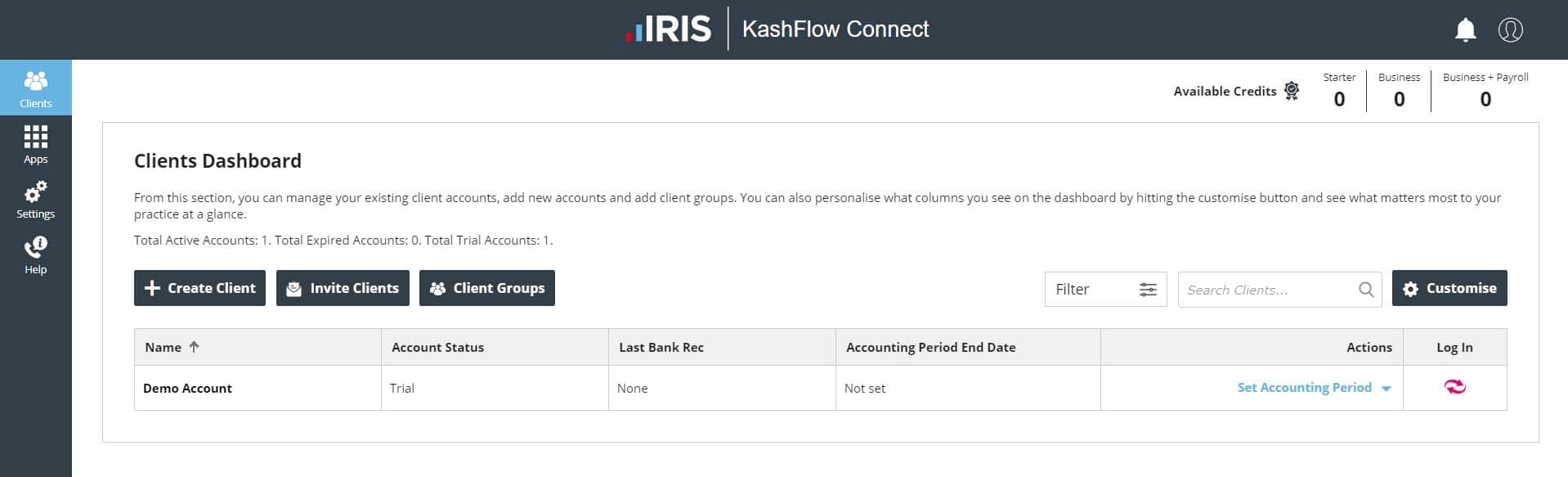Log in to Demo Account via red icon
1568x477 pixels.
1454,387
